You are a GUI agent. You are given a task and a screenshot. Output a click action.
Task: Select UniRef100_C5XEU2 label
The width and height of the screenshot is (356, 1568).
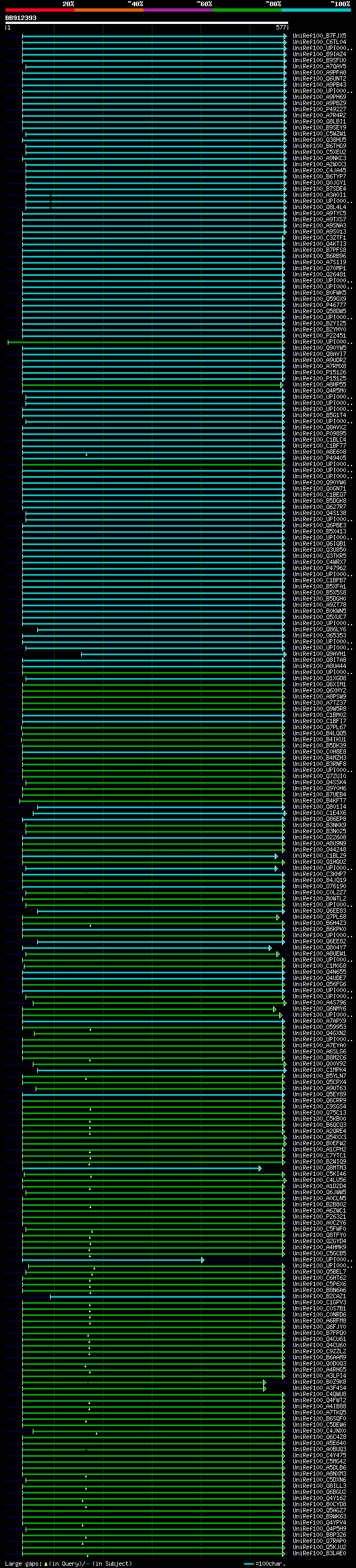(x=319, y=152)
